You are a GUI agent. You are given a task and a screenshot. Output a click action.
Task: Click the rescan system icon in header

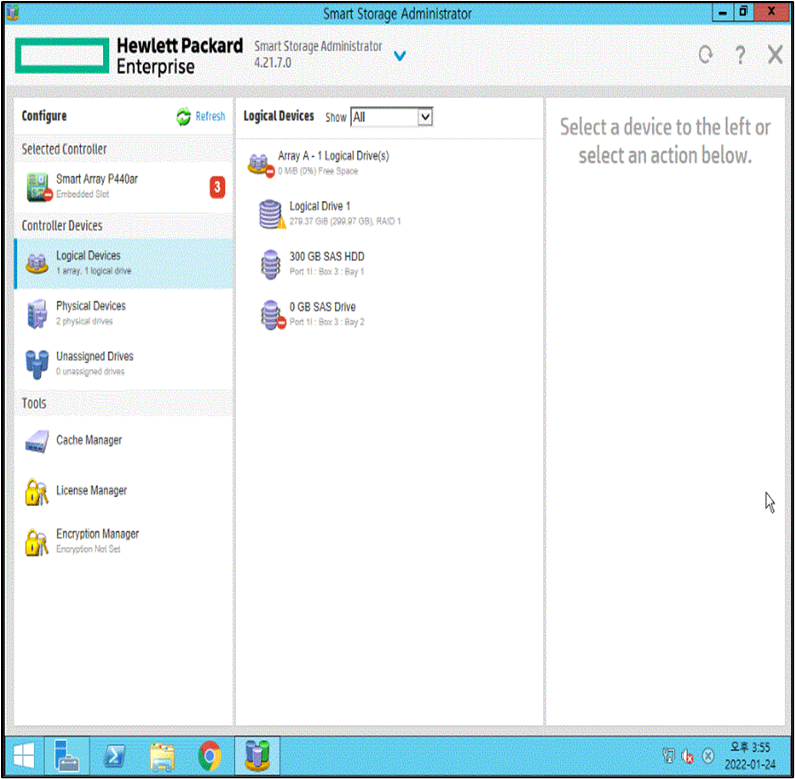point(705,54)
